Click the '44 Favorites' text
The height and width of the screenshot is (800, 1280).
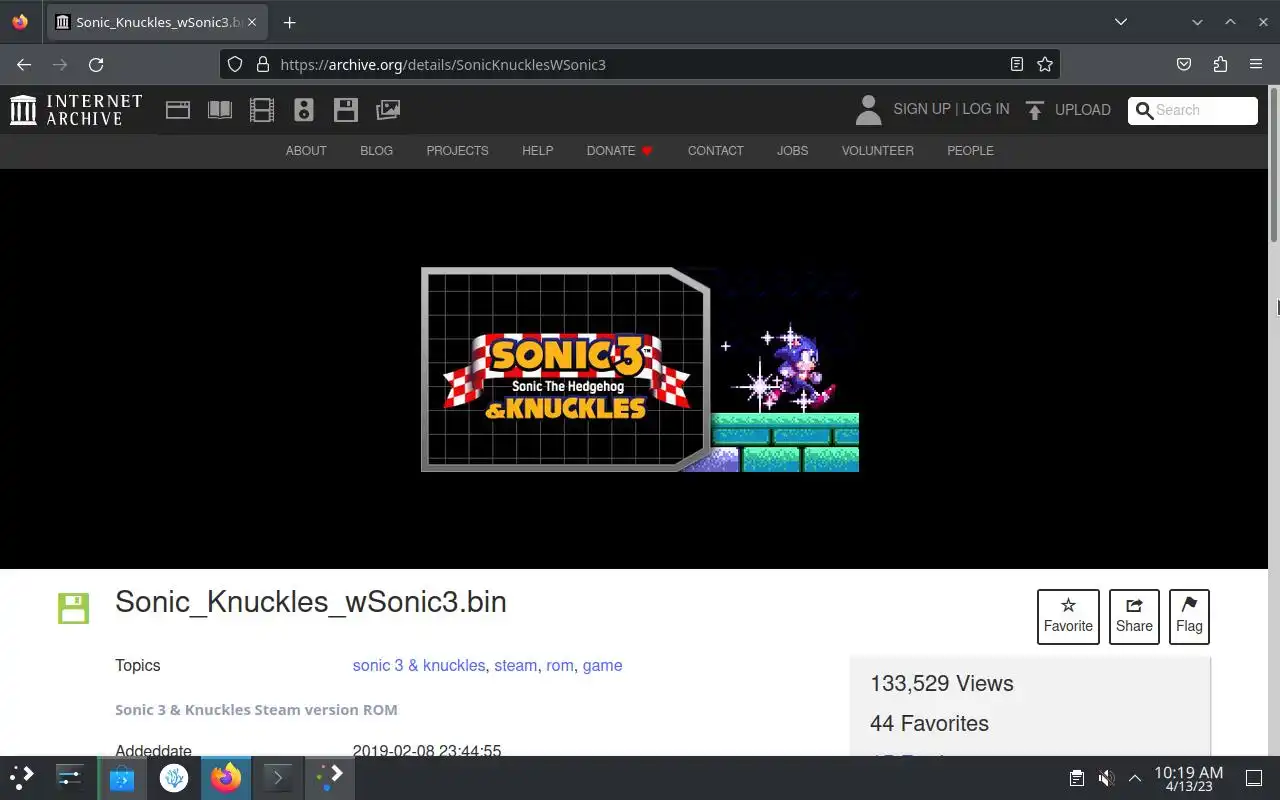click(x=929, y=724)
